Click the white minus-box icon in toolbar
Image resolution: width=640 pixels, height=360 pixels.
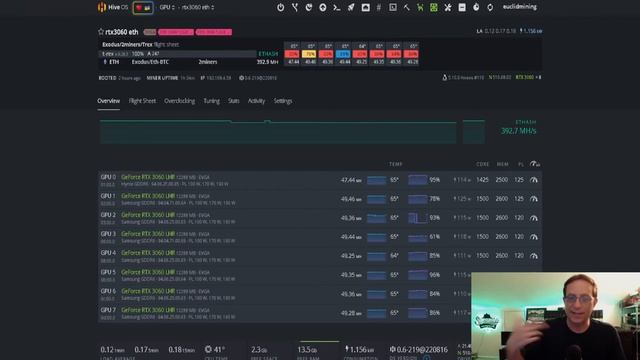[x=462, y=7]
